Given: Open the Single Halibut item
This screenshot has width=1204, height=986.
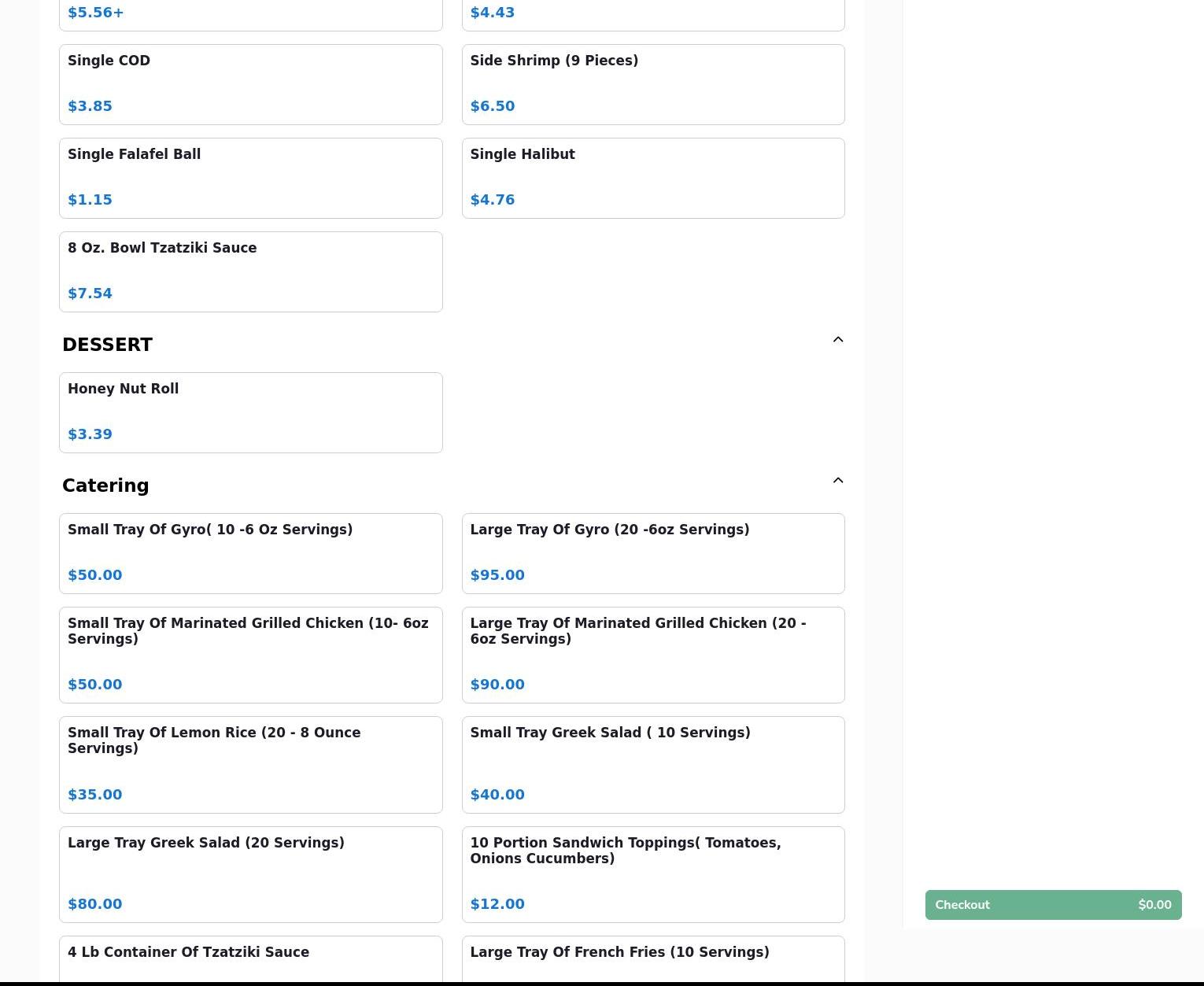Looking at the screenshot, I should (652, 178).
